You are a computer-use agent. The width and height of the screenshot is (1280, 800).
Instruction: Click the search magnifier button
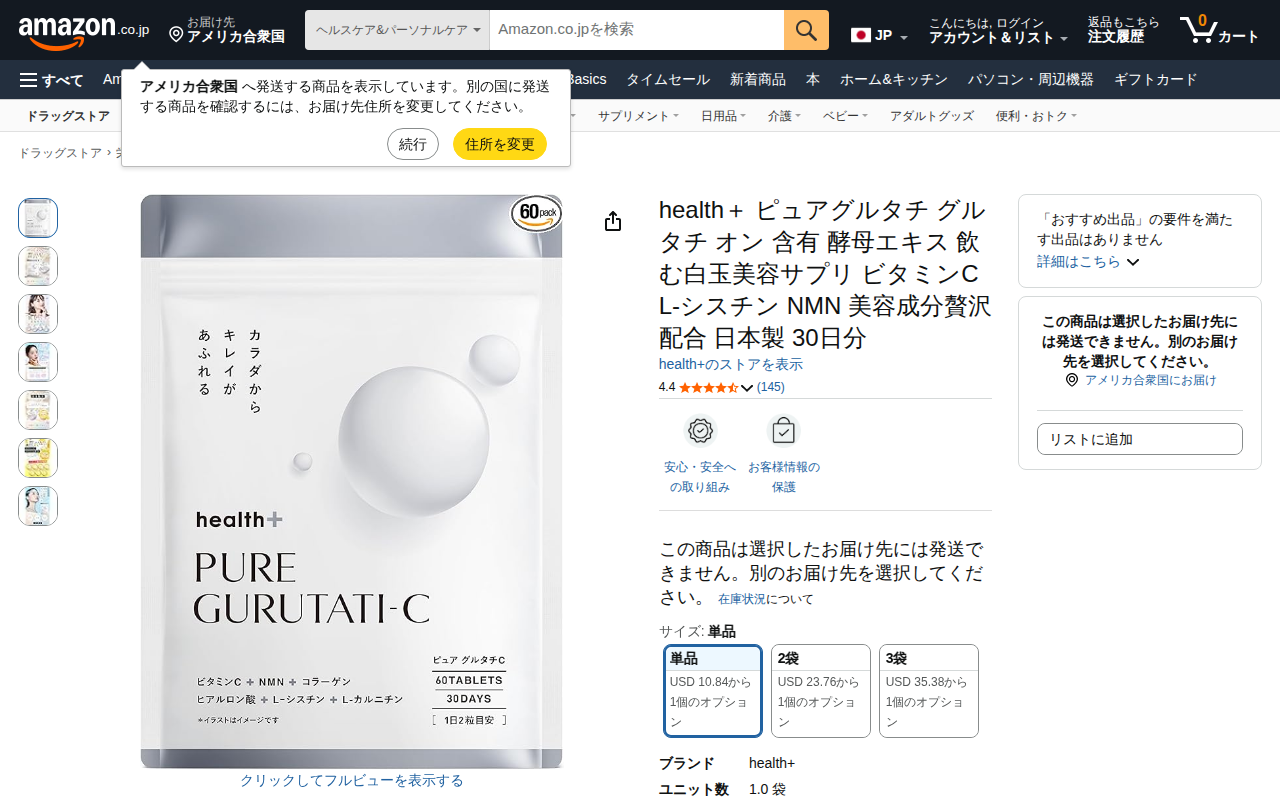point(806,30)
